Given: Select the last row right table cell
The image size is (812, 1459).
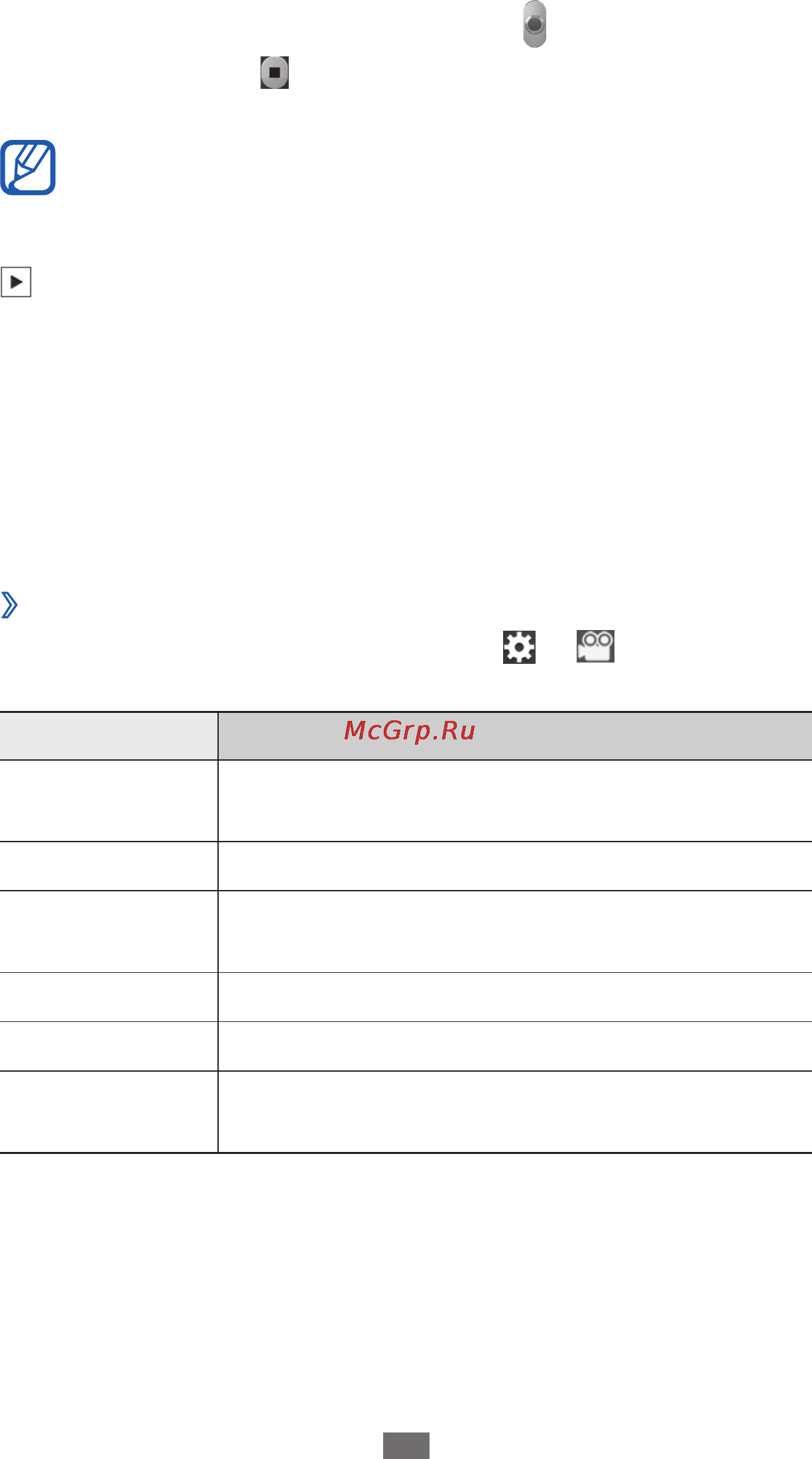Looking at the screenshot, I should pyautogui.click(x=515, y=1111).
